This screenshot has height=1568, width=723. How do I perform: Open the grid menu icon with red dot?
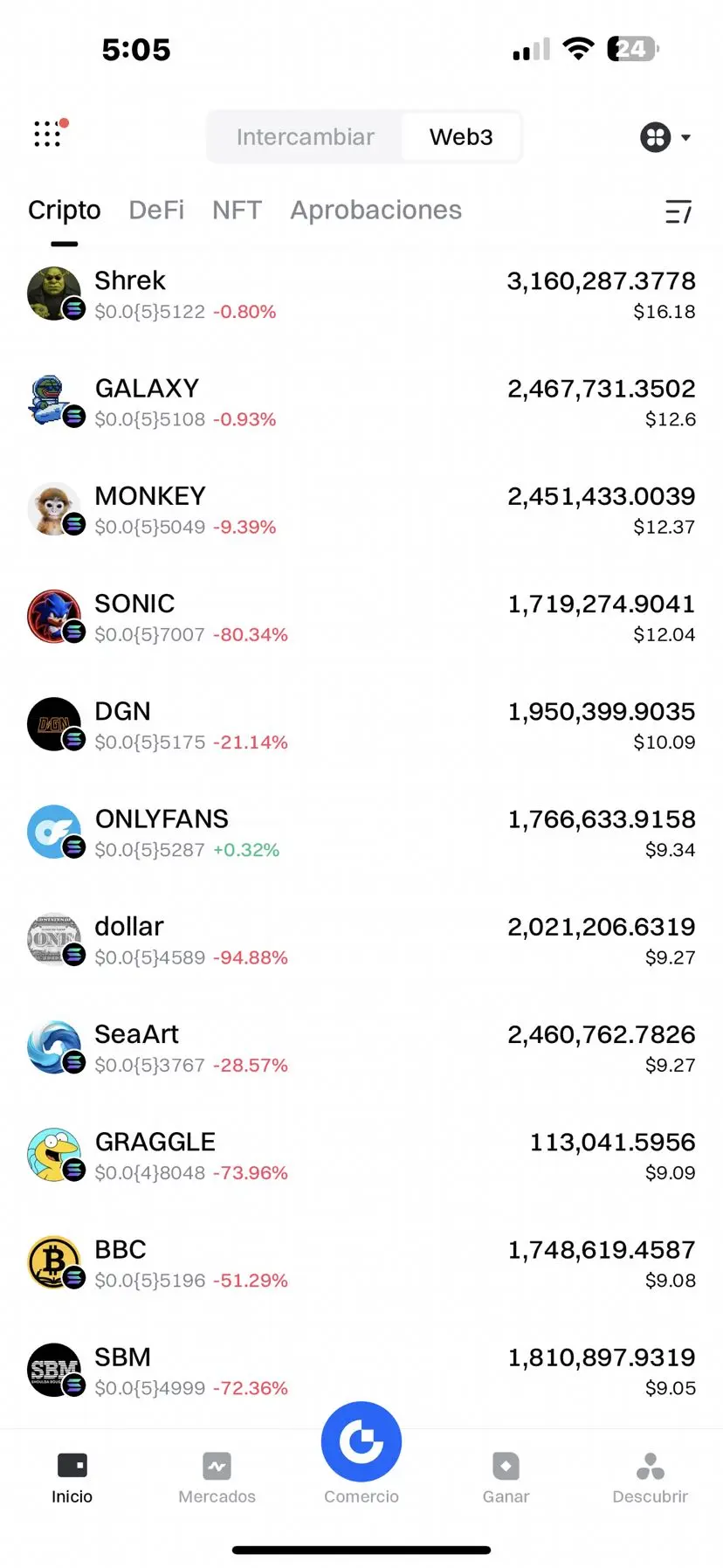tap(50, 134)
